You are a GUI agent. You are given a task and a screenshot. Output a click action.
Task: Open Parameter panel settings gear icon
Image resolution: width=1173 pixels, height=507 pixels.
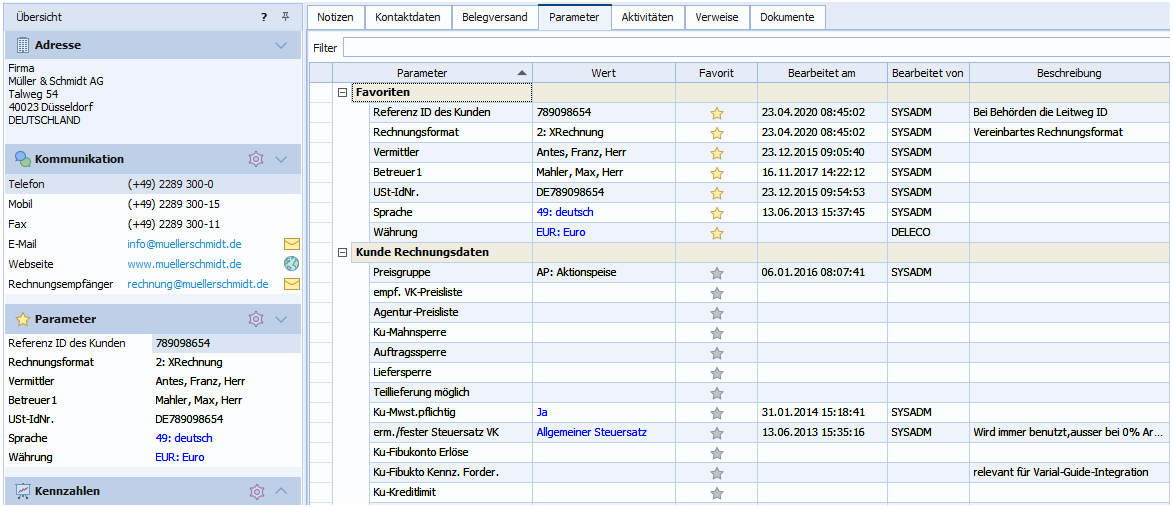coord(256,319)
